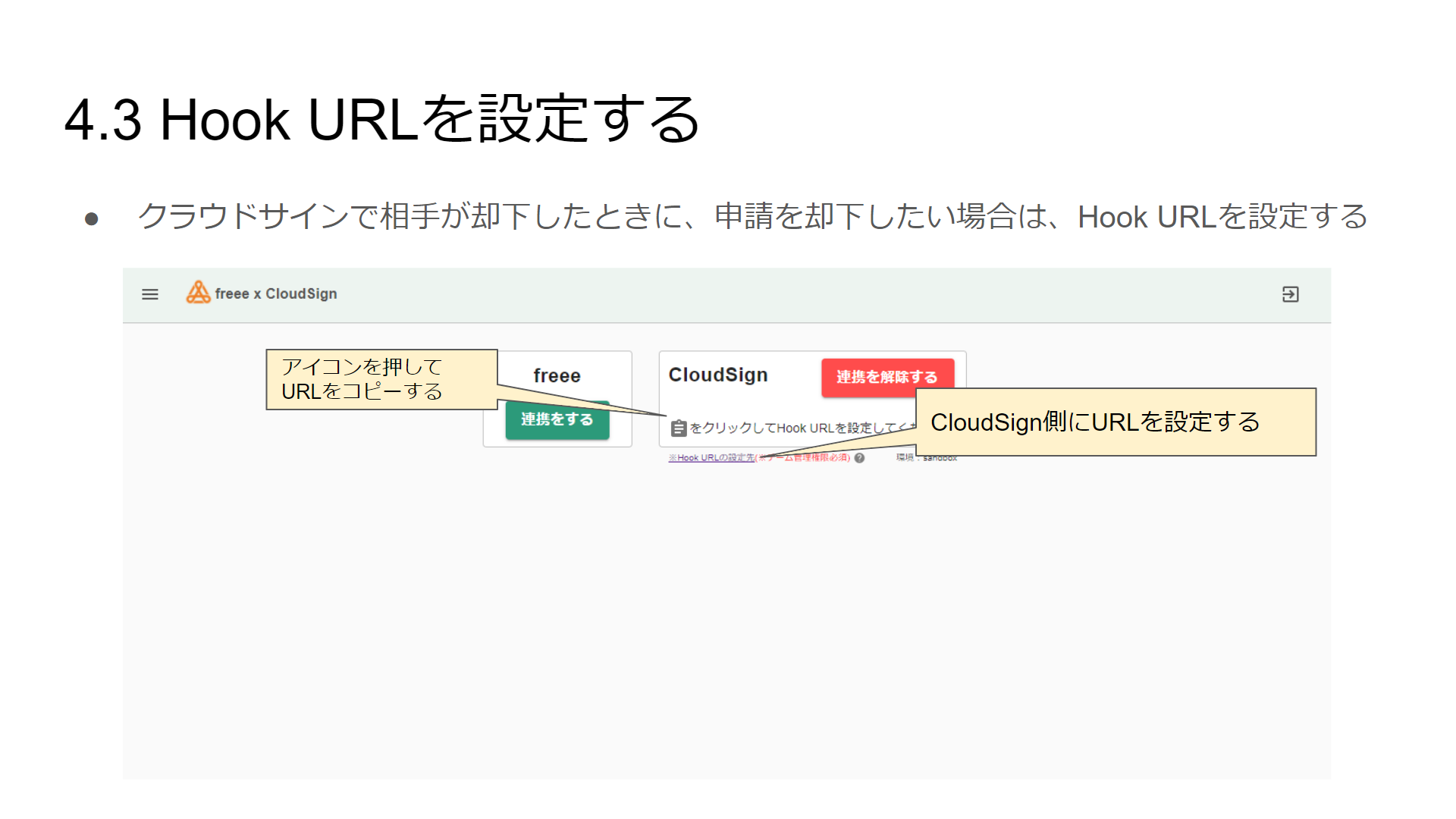This screenshot has width=1456, height=819.
Task: Open the hamburger menu icon
Action: tap(150, 294)
